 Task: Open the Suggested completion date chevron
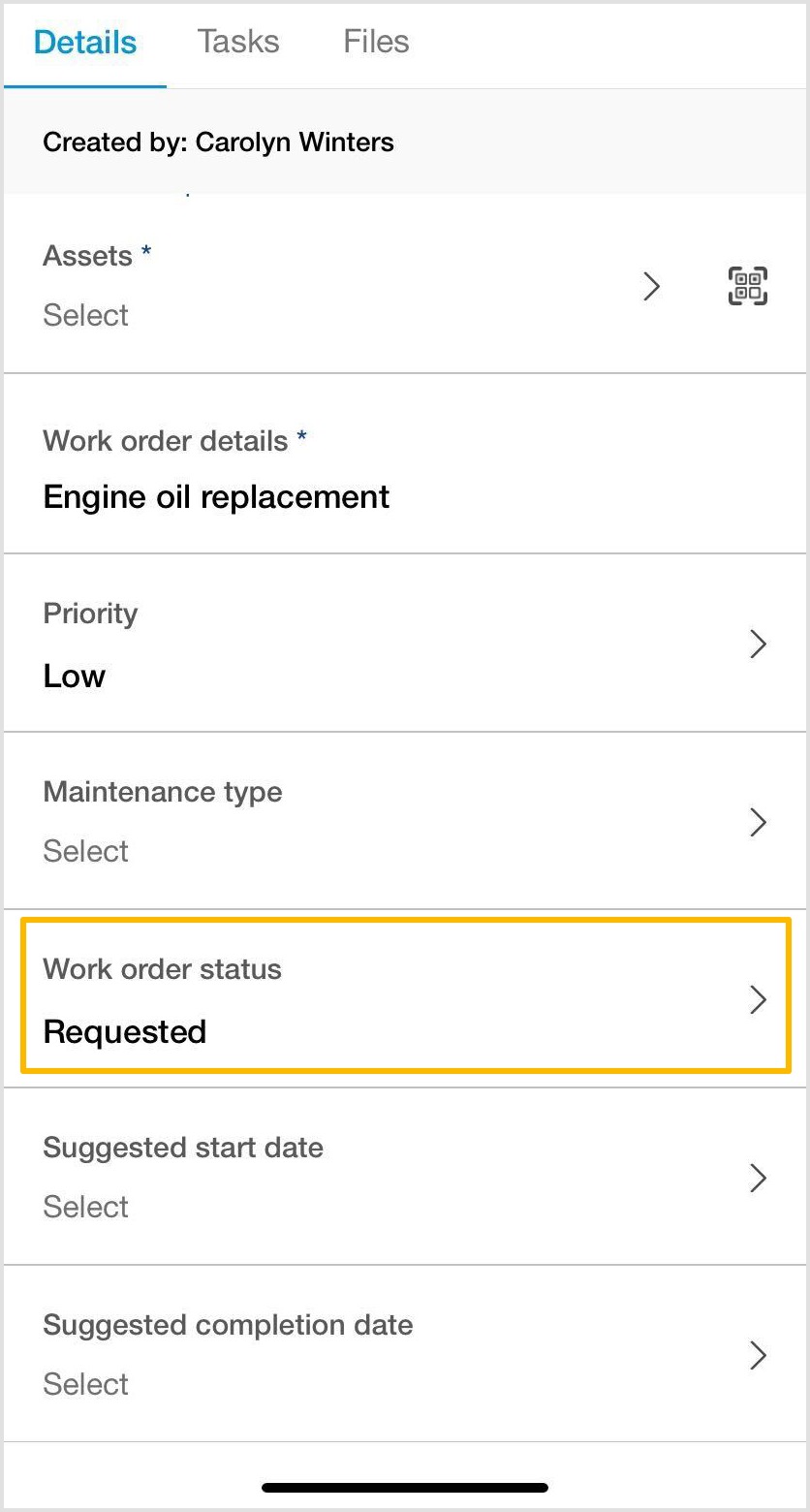(x=759, y=1355)
